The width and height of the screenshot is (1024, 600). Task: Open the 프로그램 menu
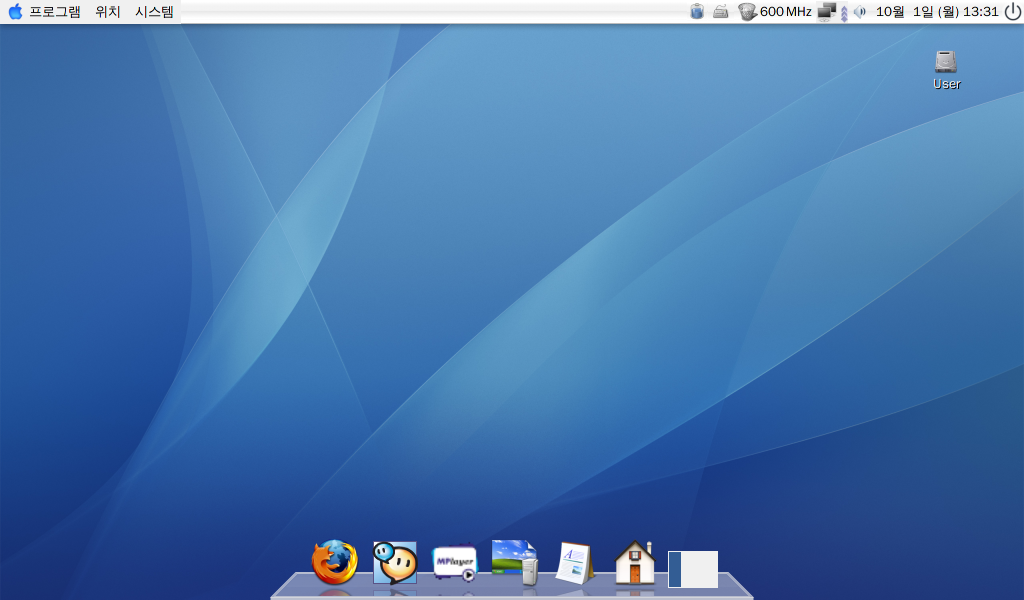click(x=55, y=12)
